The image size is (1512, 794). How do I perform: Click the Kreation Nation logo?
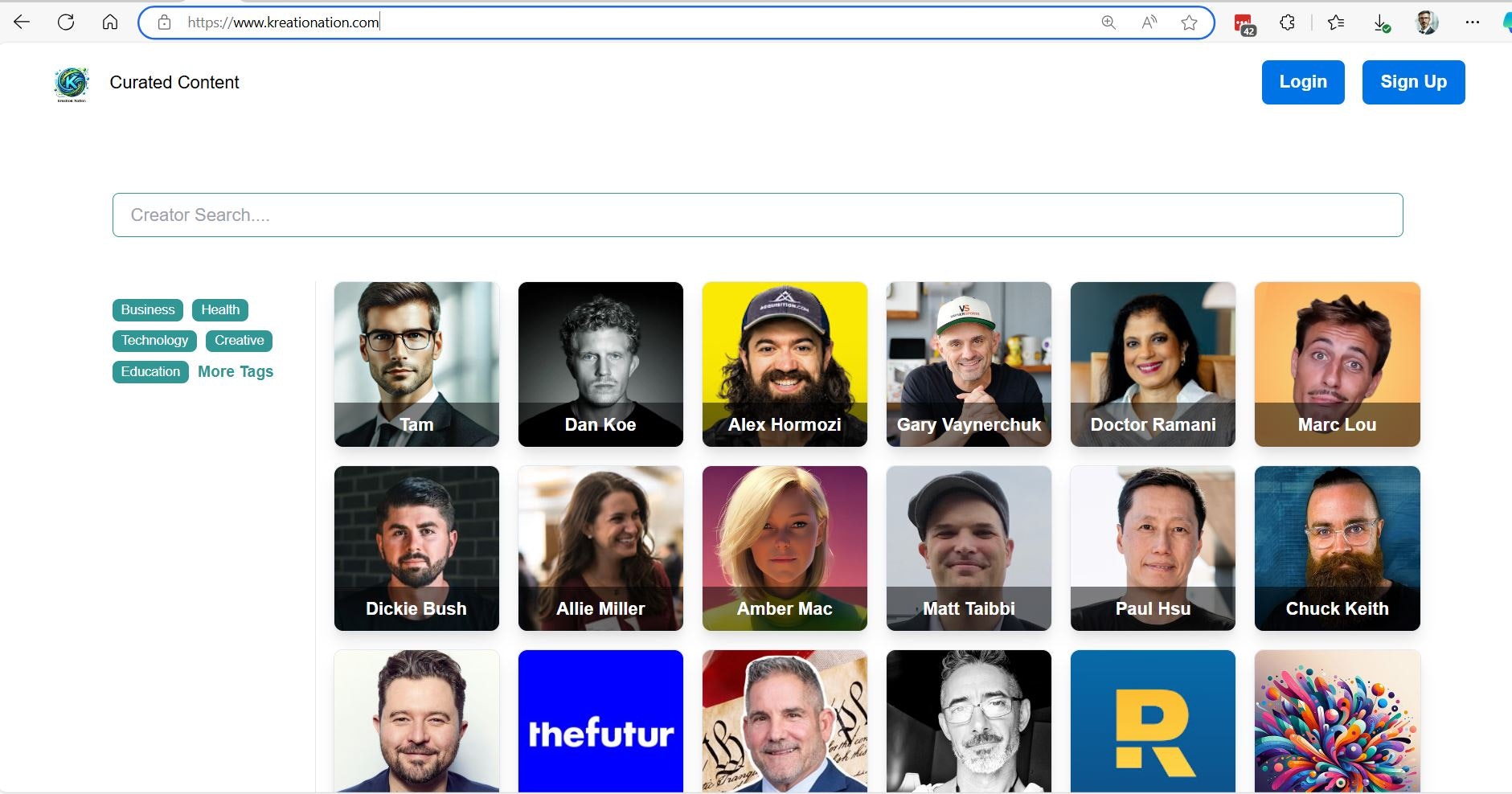click(72, 84)
